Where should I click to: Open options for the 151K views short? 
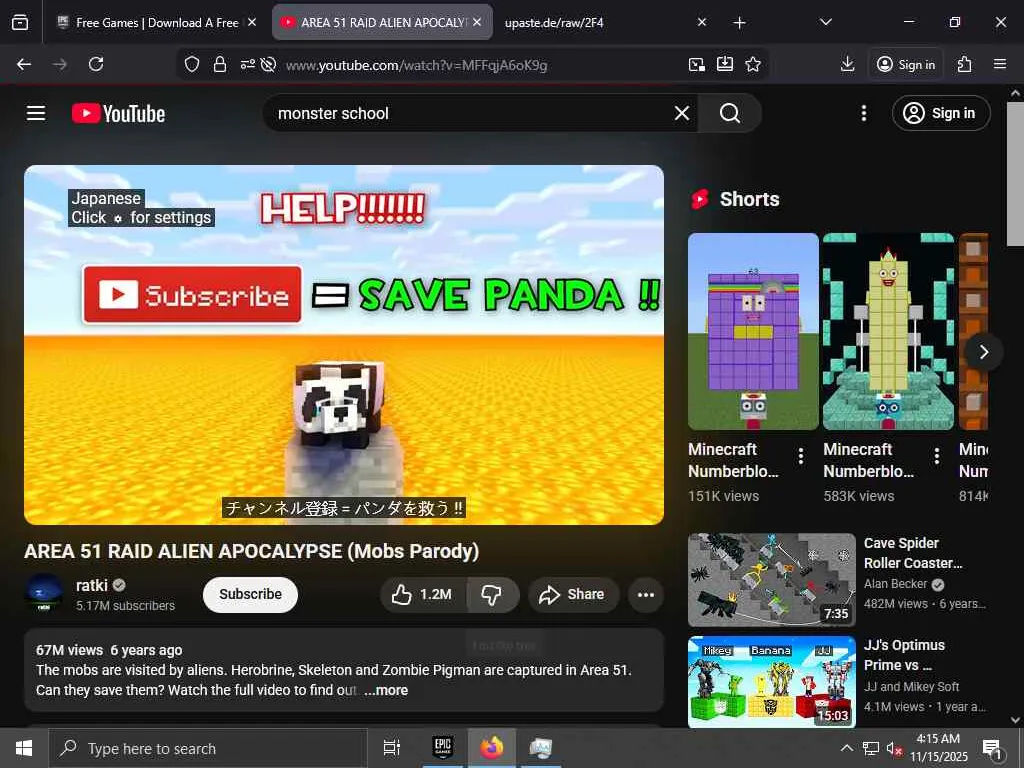coord(801,456)
